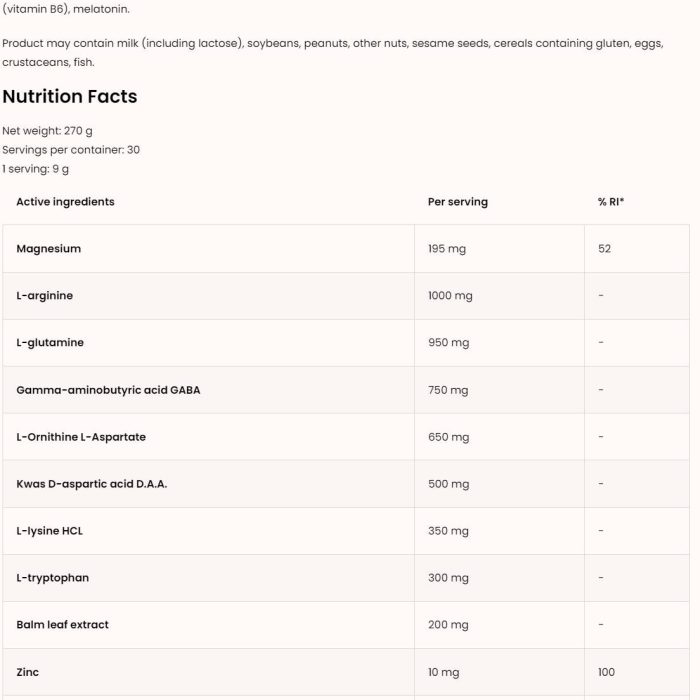Select the 195 mg magnesium value
The height and width of the screenshot is (700, 700).
pos(447,249)
